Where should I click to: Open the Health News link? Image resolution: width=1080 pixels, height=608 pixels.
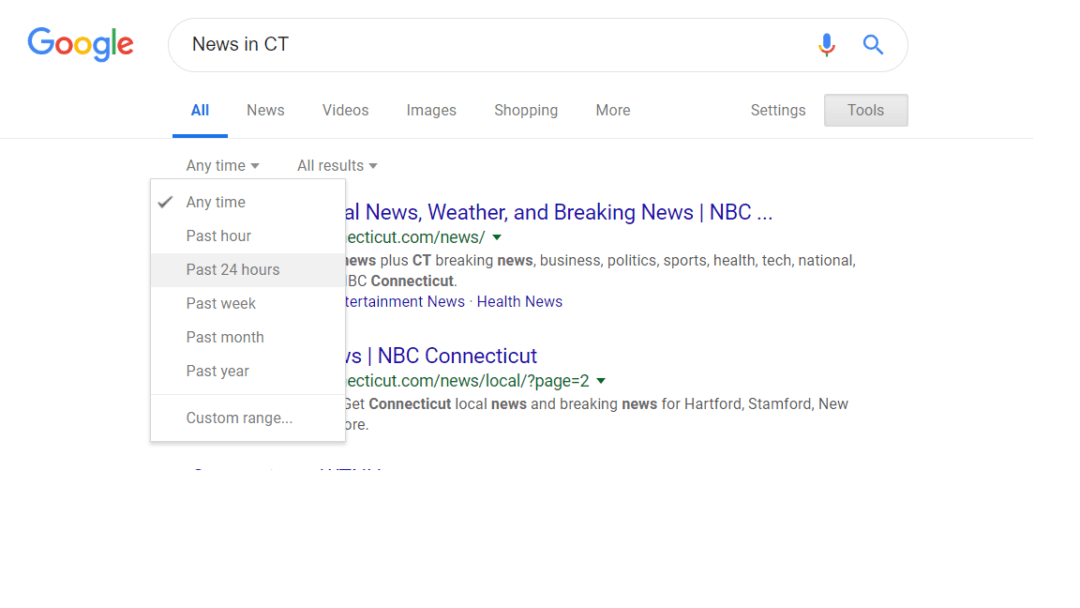(x=519, y=301)
